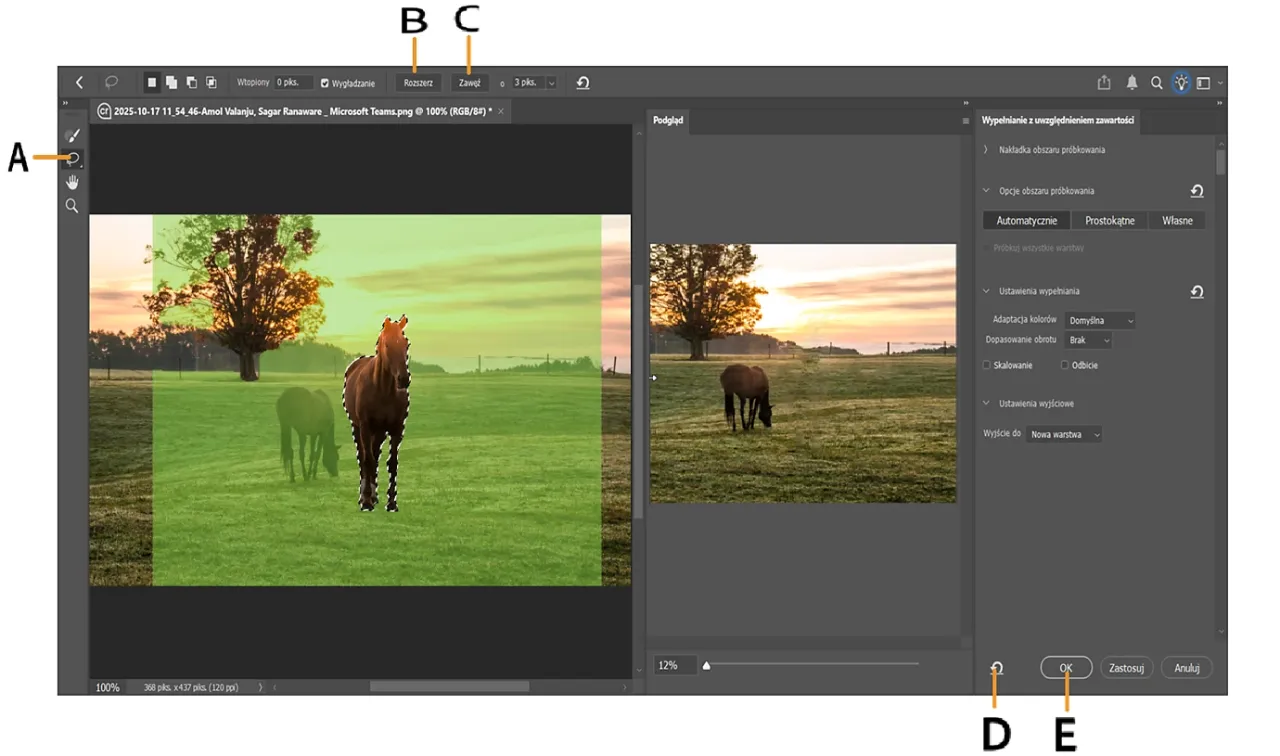Select the Lasso tool in the left toolbar

[73, 158]
